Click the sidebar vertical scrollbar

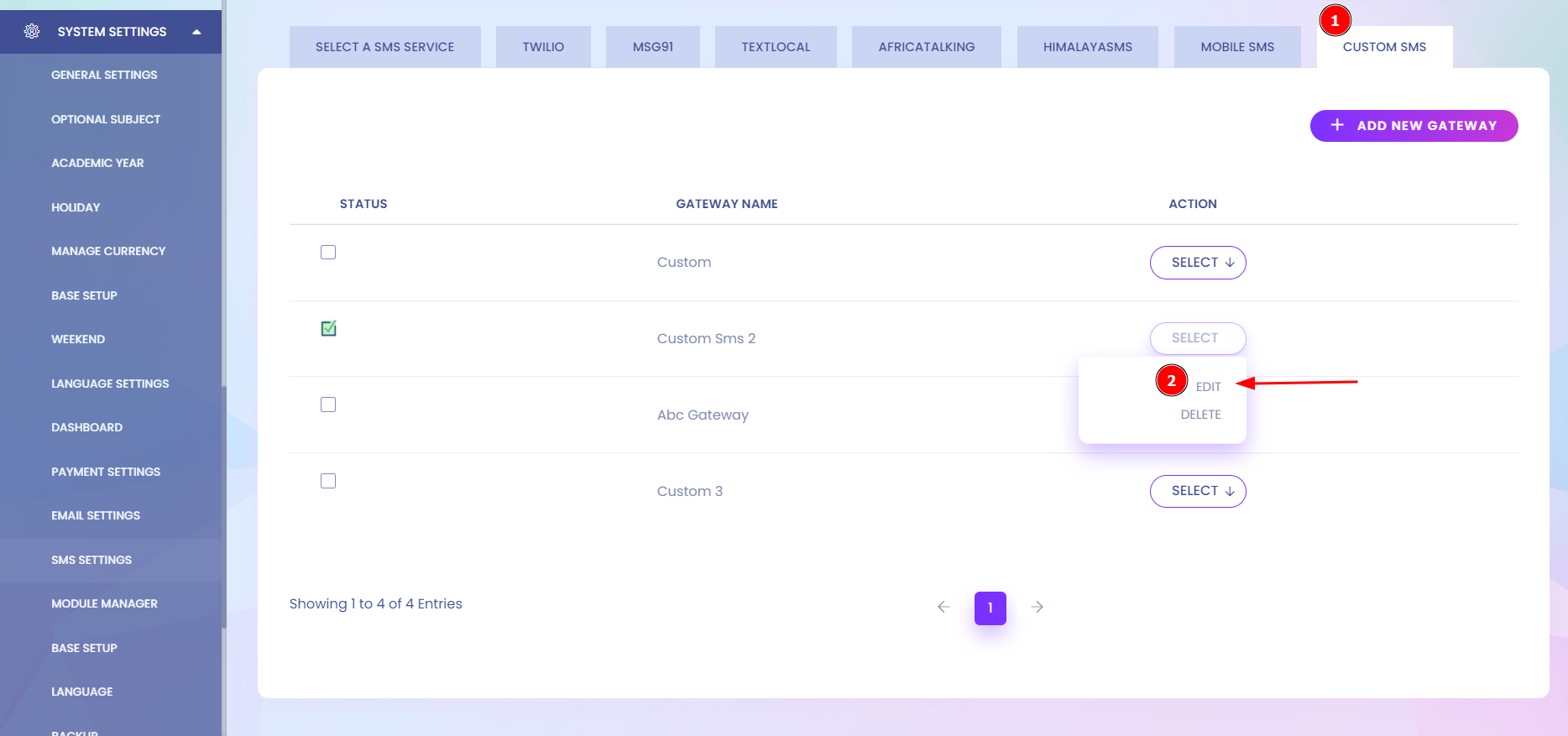coord(224,504)
